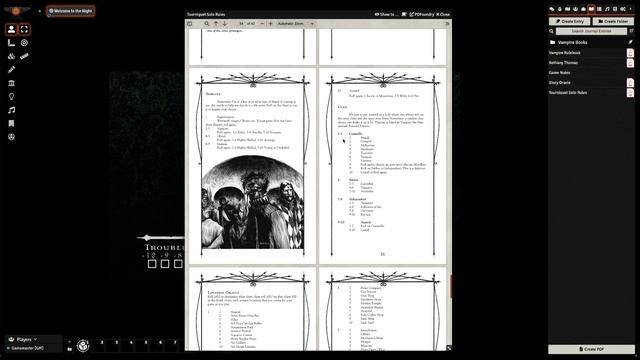Click the header icon left of PDFoundry

point(404,14)
